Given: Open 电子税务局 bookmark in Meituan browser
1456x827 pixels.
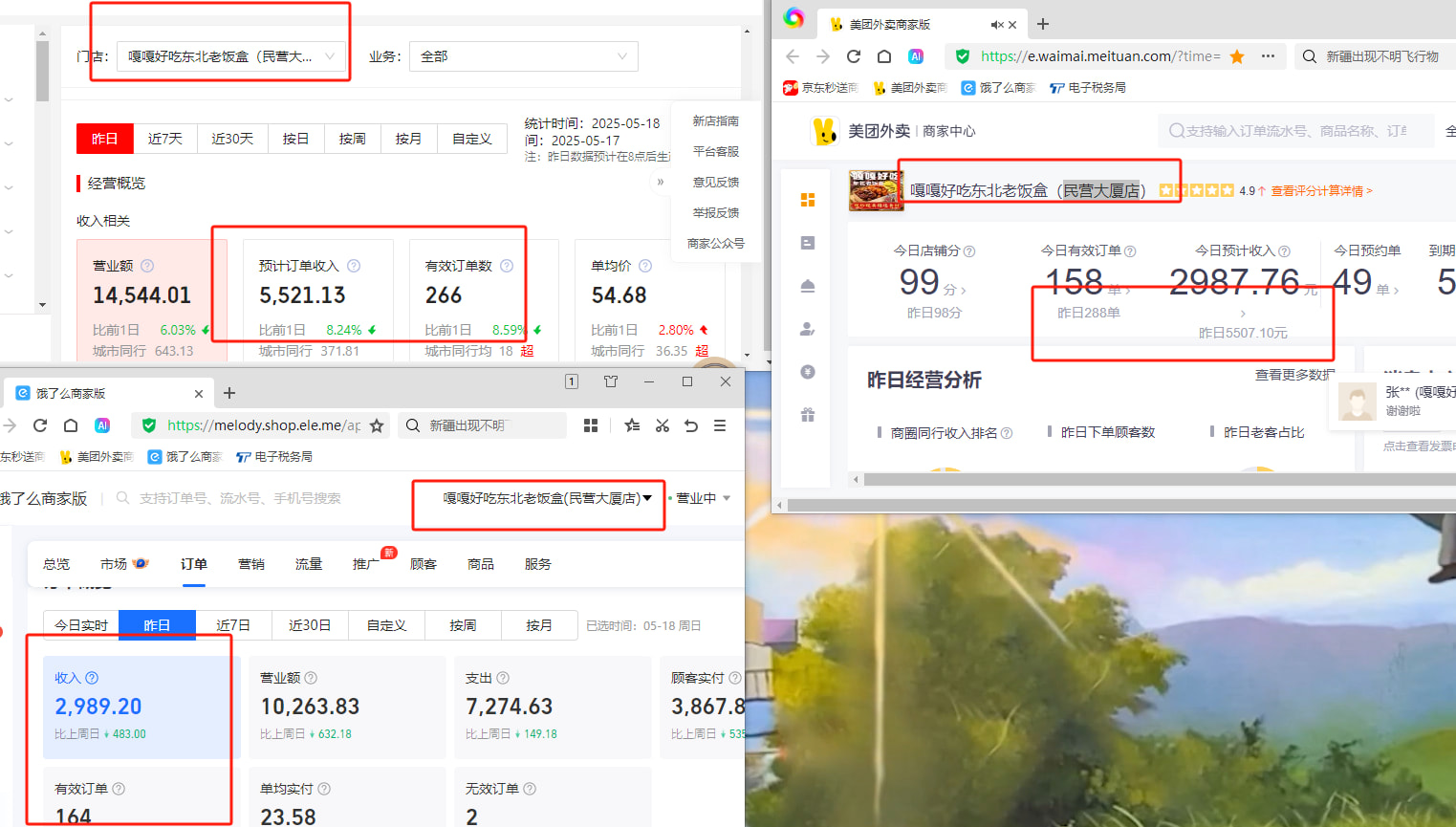Looking at the screenshot, I should [1088, 87].
